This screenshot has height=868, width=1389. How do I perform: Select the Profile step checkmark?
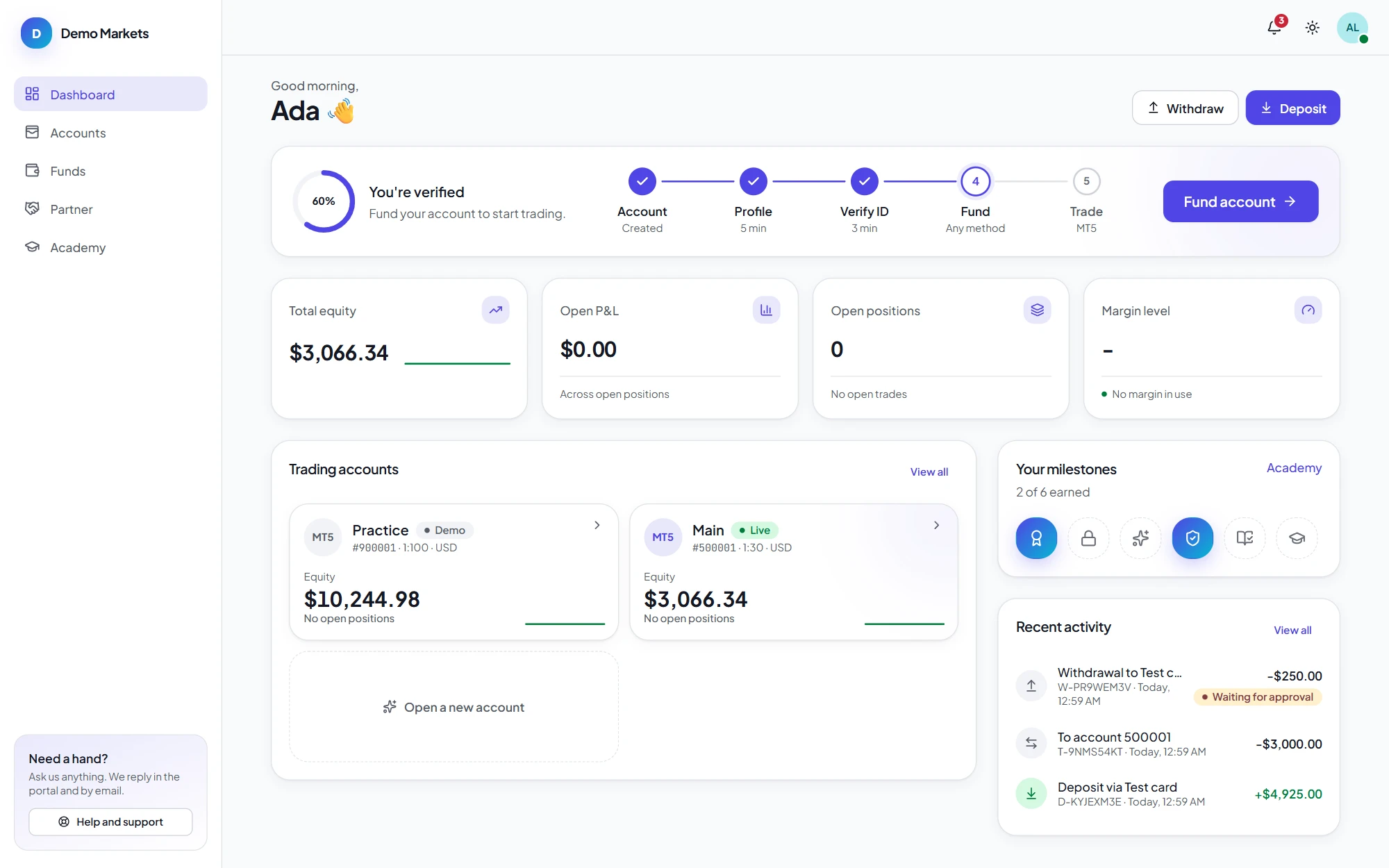coord(753,182)
